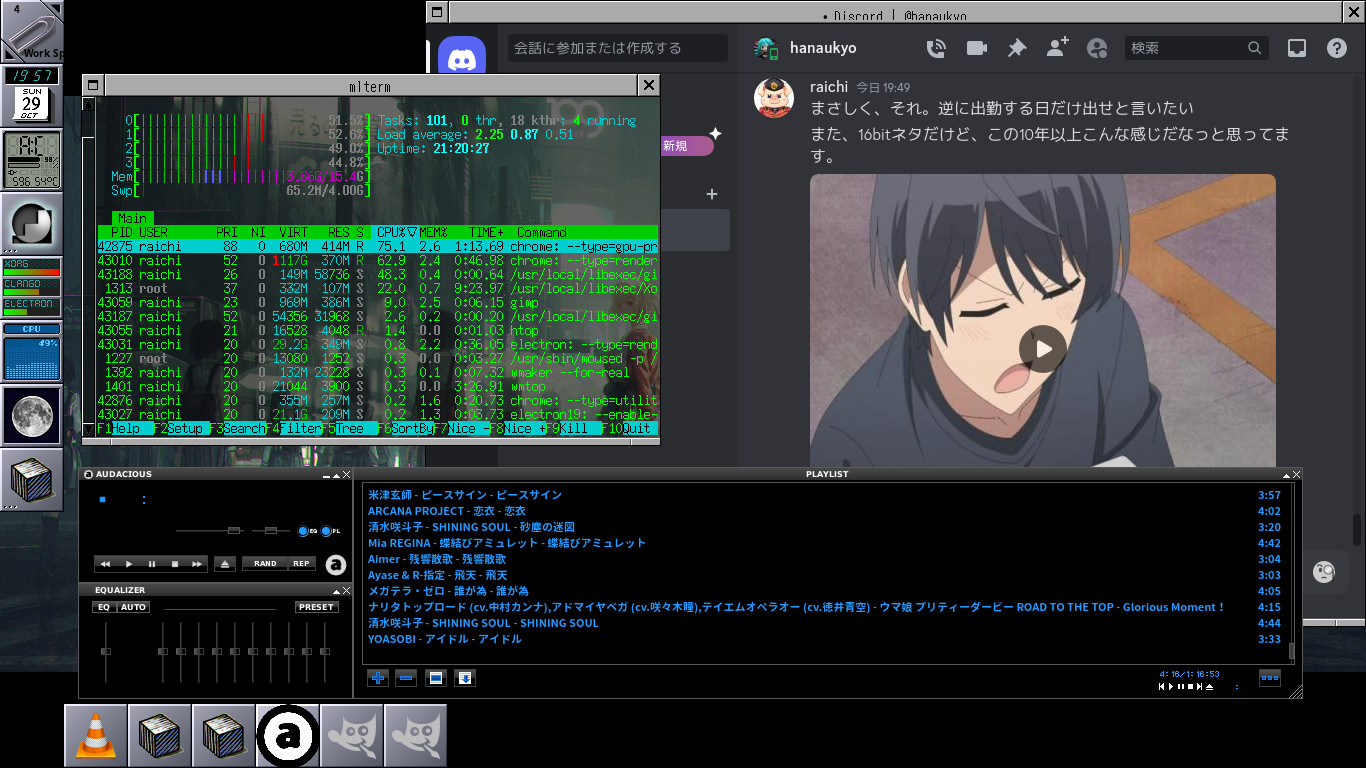Add friends to the DM in Discord
The image size is (1366, 768).
tap(1057, 48)
